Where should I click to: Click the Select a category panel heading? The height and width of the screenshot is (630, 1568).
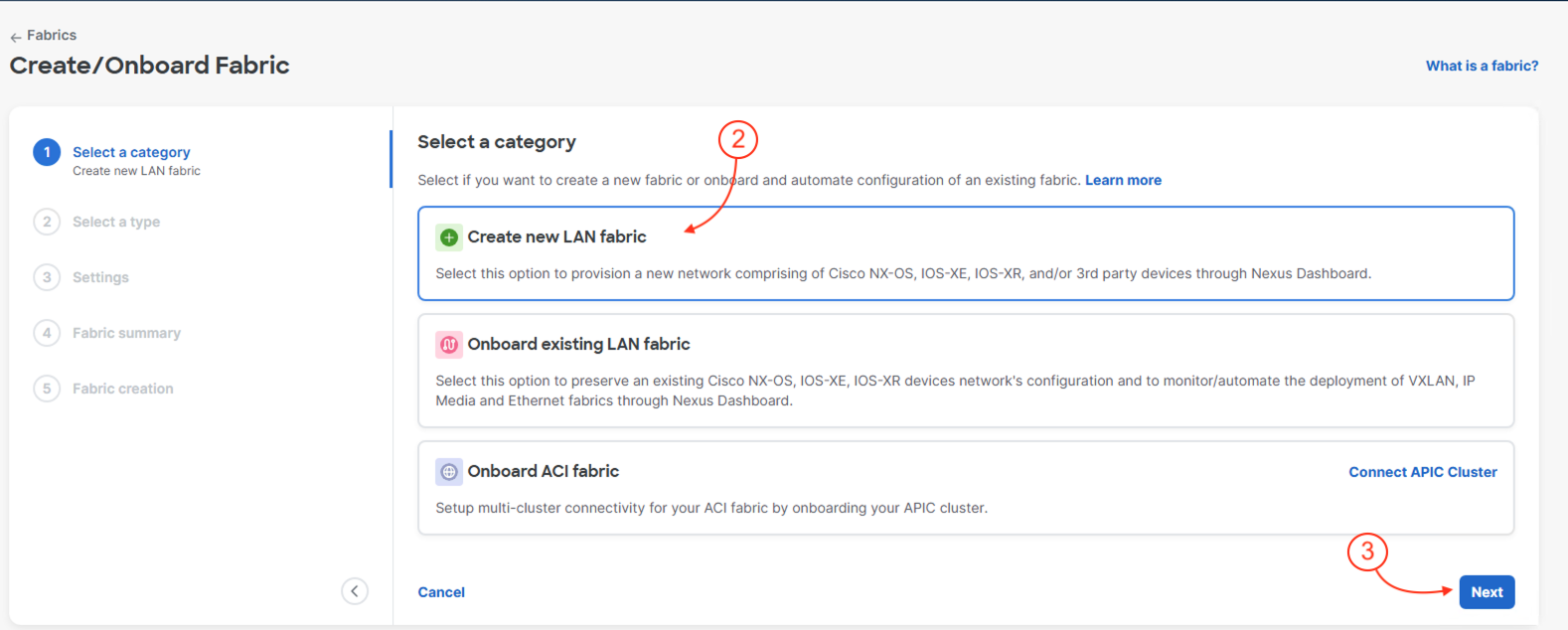click(x=497, y=142)
